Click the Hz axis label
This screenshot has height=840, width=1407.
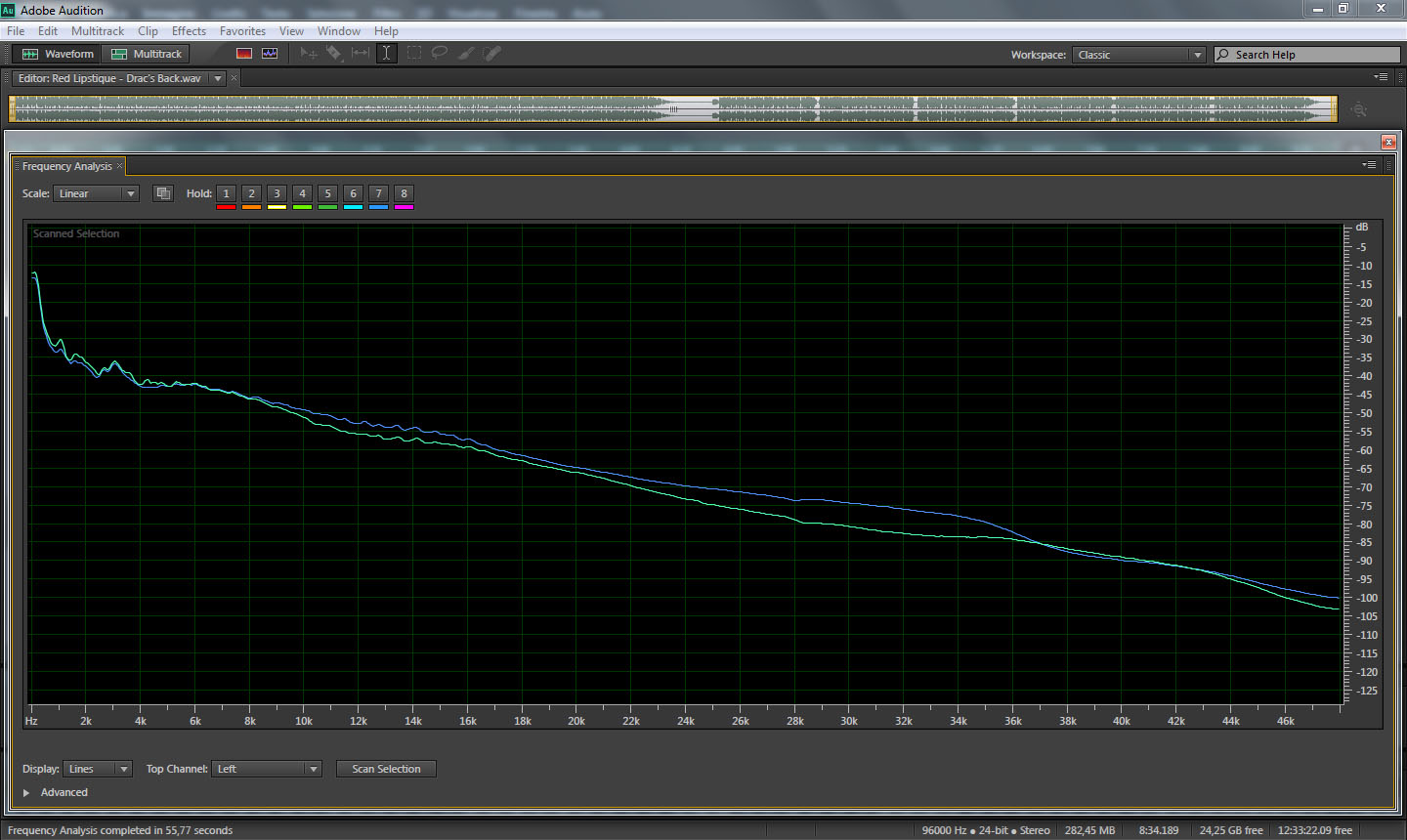(x=31, y=721)
